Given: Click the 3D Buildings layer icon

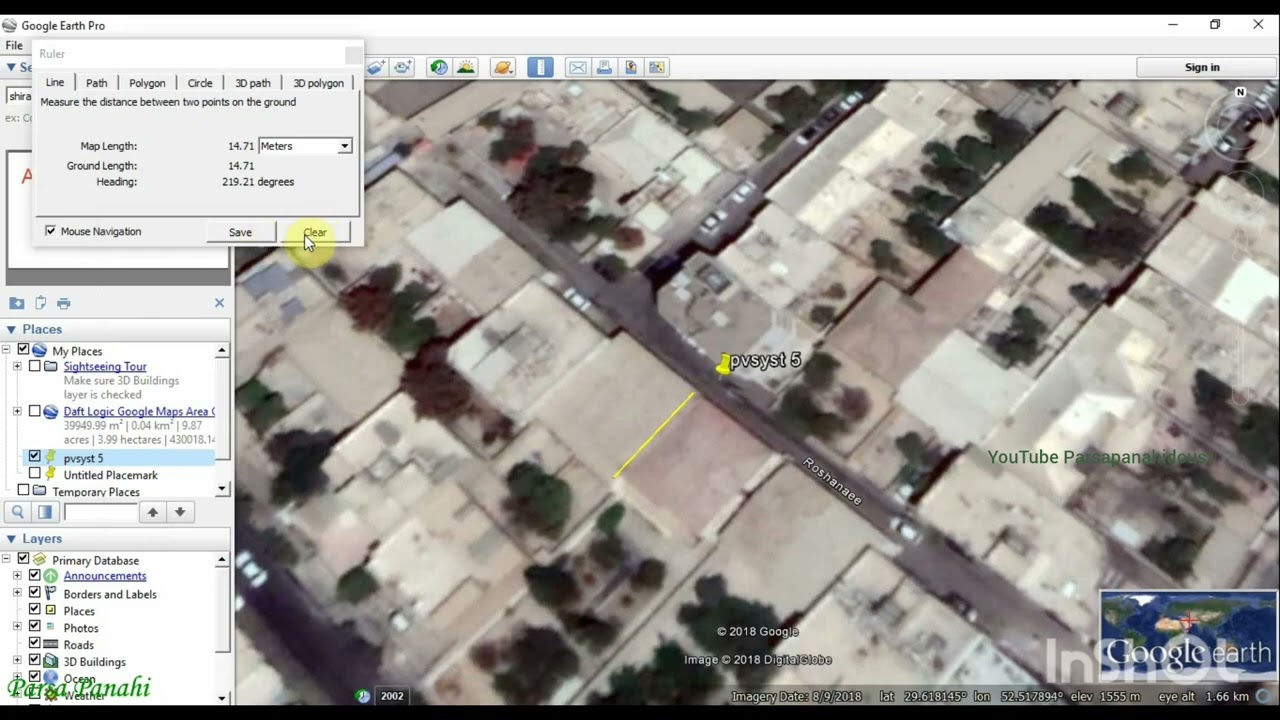Looking at the screenshot, I should 51,661.
